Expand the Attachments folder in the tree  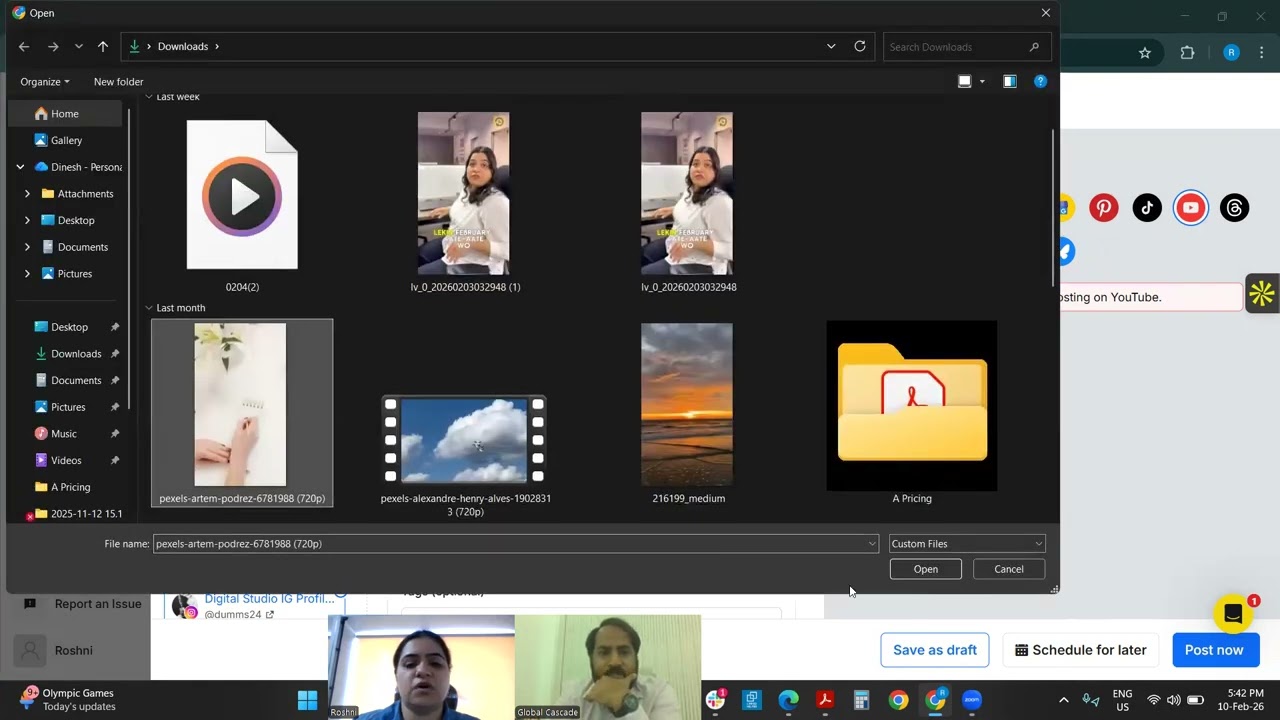tap(27, 194)
